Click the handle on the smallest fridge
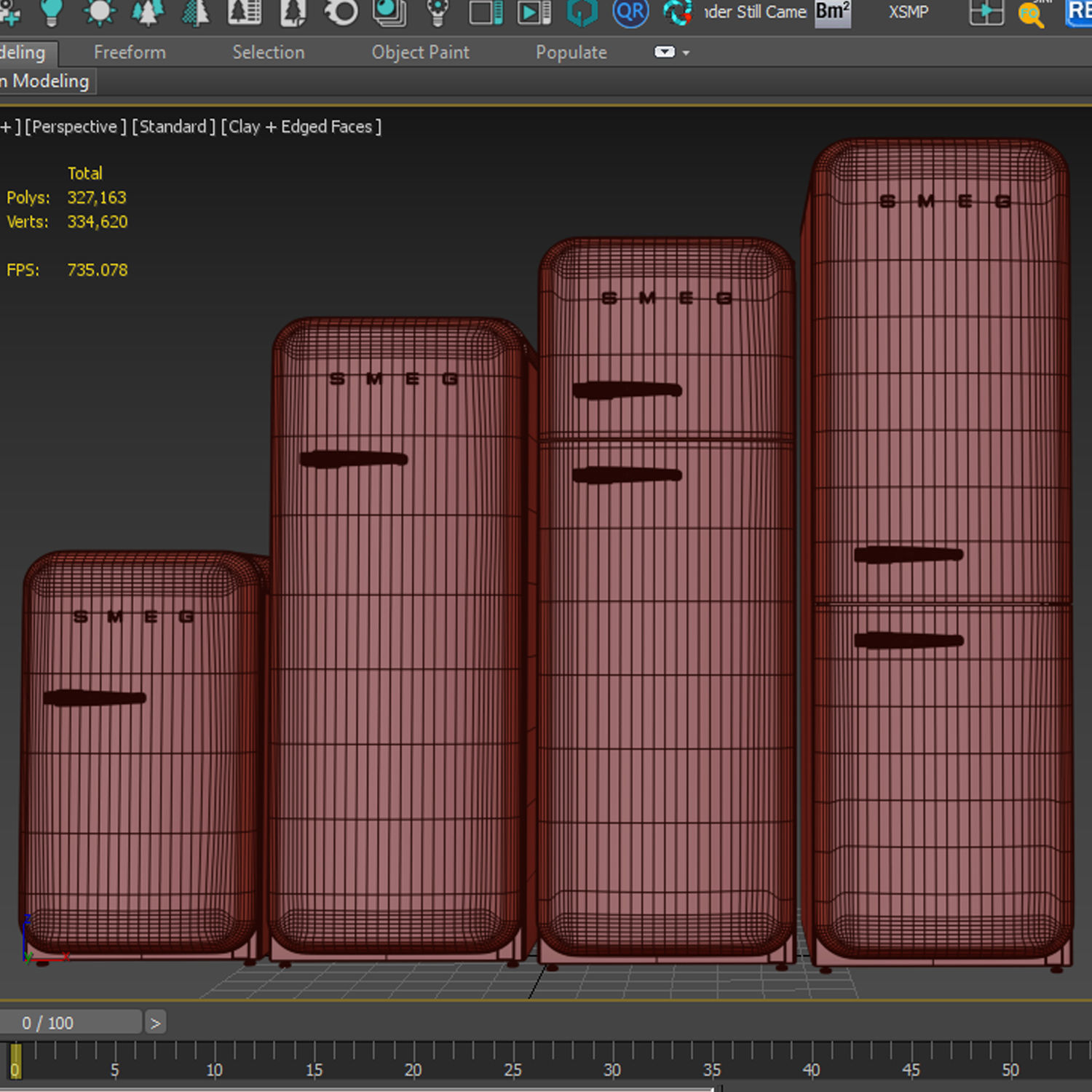The width and height of the screenshot is (1092, 1092). [x=95, y=697]
